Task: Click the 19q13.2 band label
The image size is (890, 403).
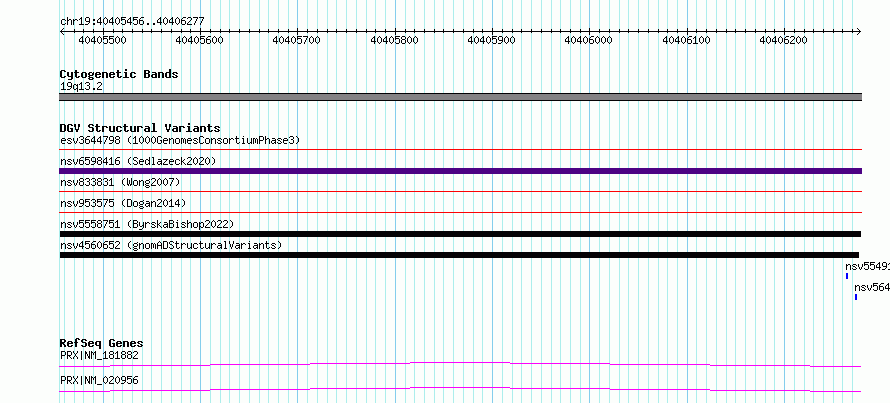Action: coord(82,87)
